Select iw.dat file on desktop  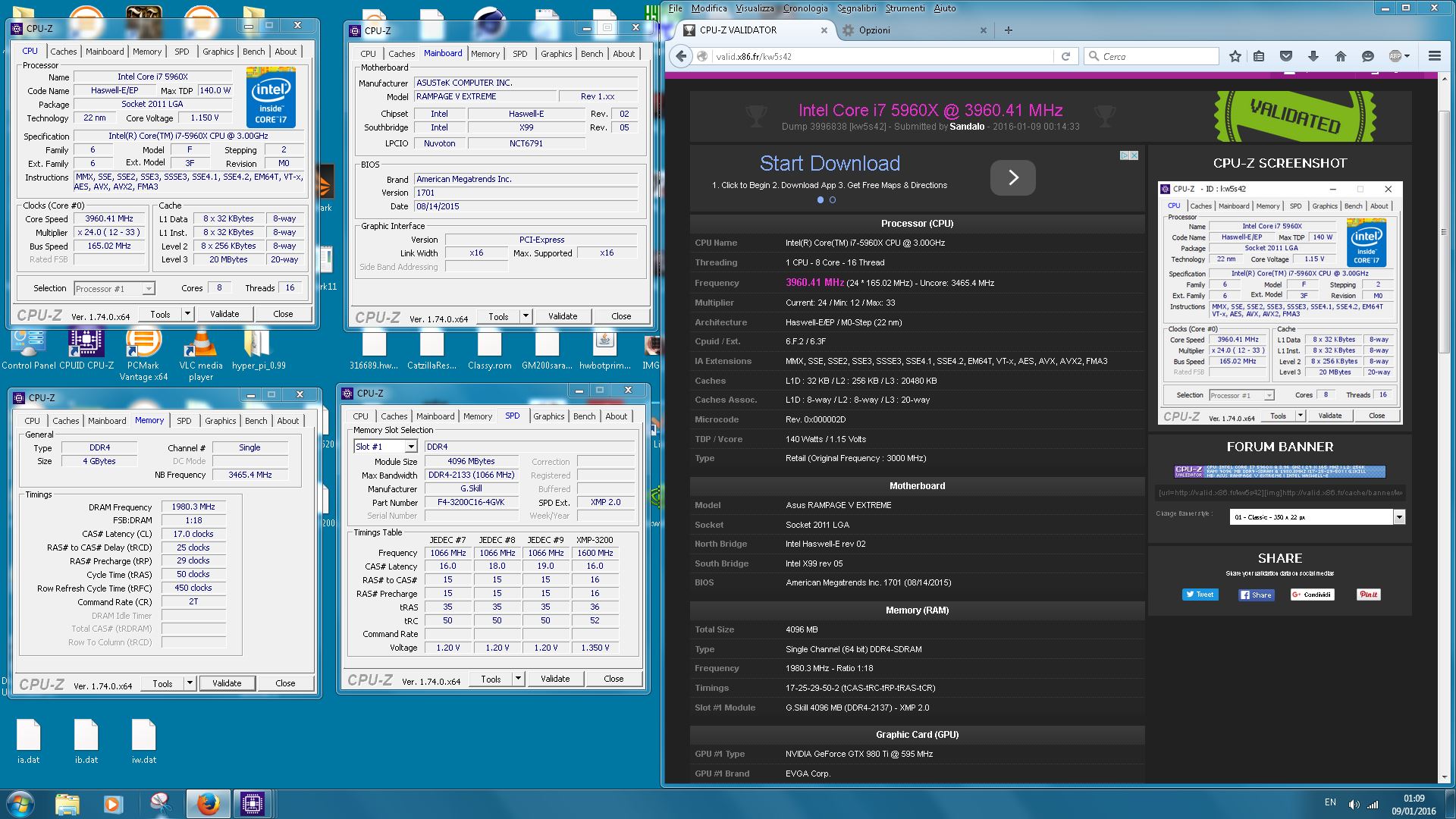pos(144,741)
